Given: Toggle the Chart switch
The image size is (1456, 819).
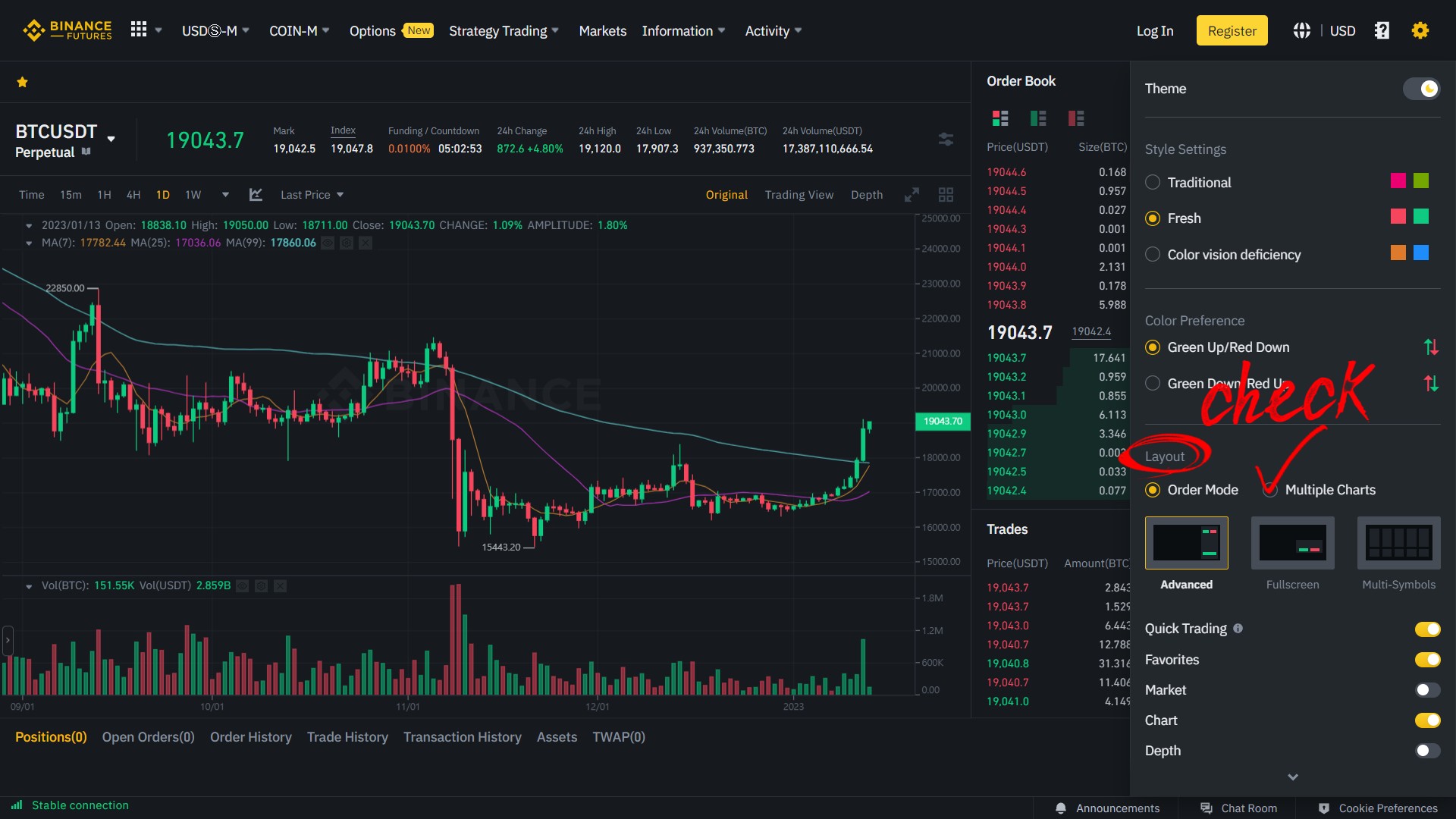Looking at the screenshot, I should click(x=1427, y=720).
